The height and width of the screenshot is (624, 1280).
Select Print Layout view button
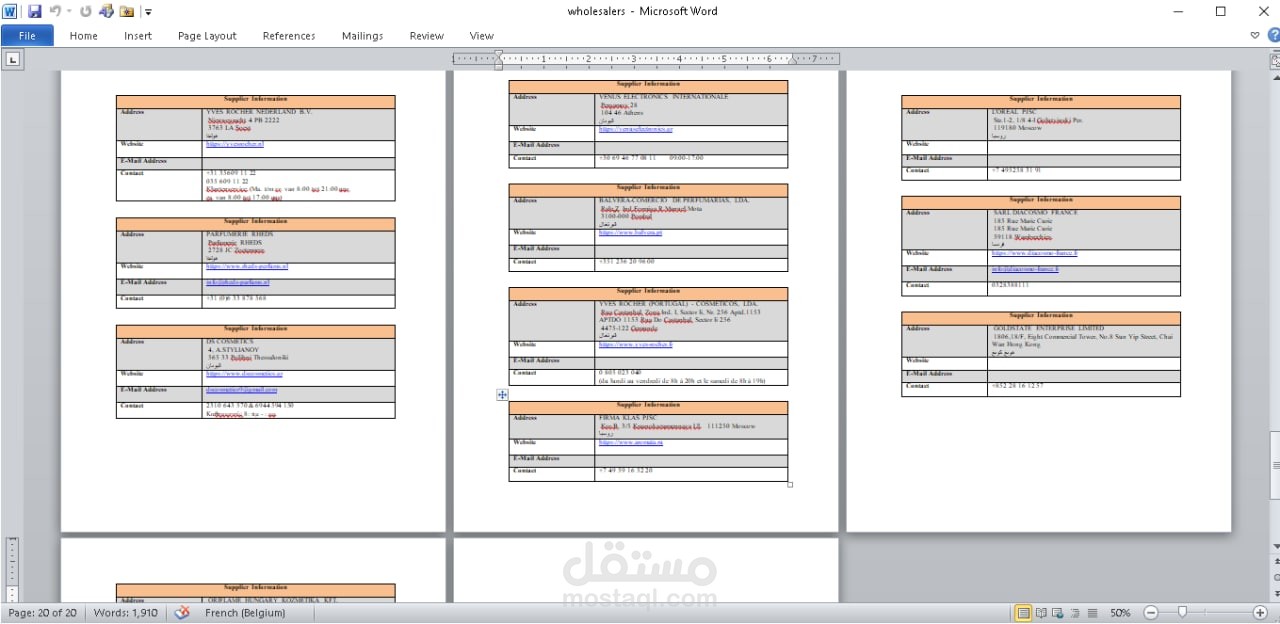click(x=1024, y=613)
